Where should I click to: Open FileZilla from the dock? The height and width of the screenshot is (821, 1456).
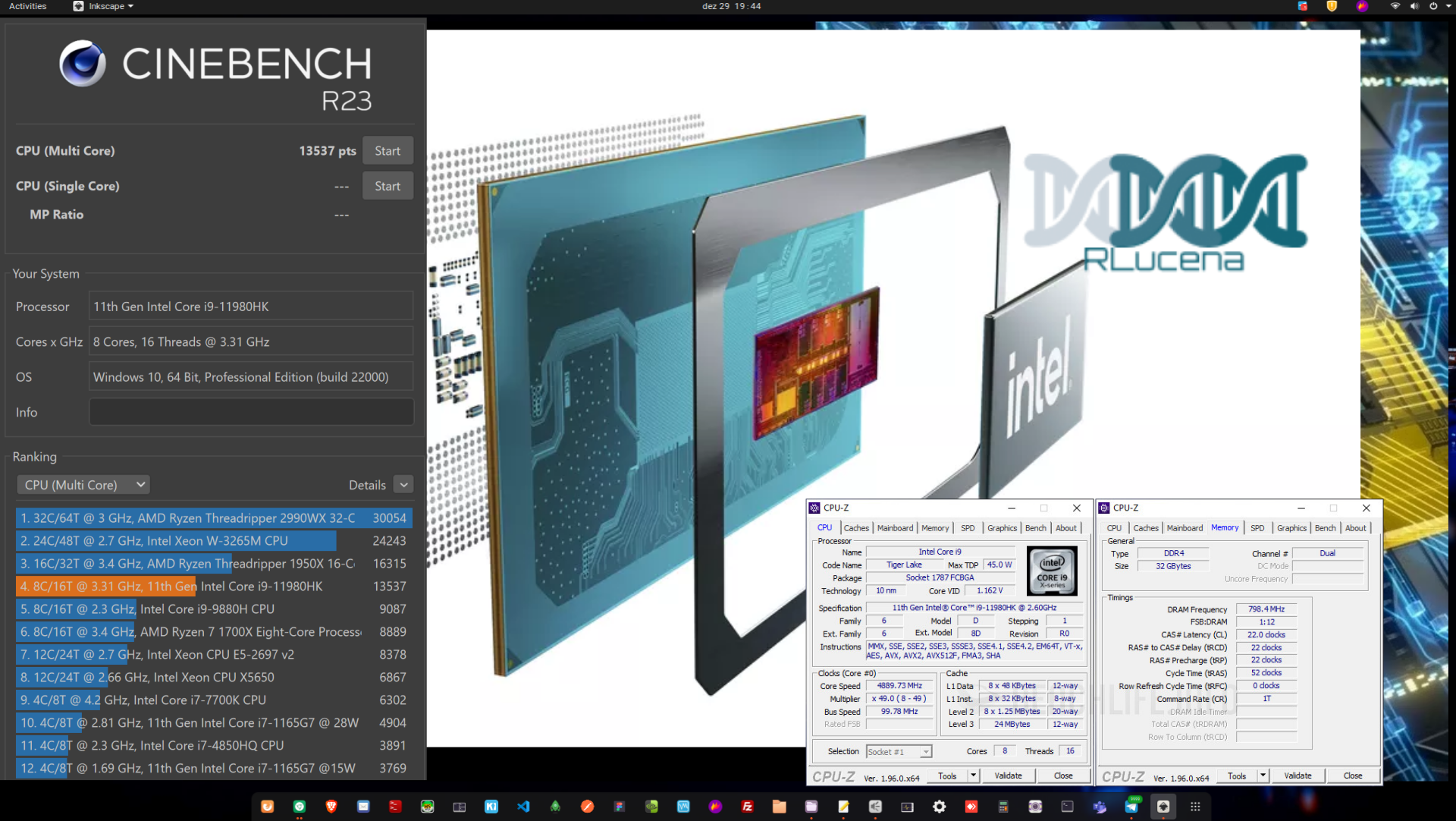(x=747, y=807)
